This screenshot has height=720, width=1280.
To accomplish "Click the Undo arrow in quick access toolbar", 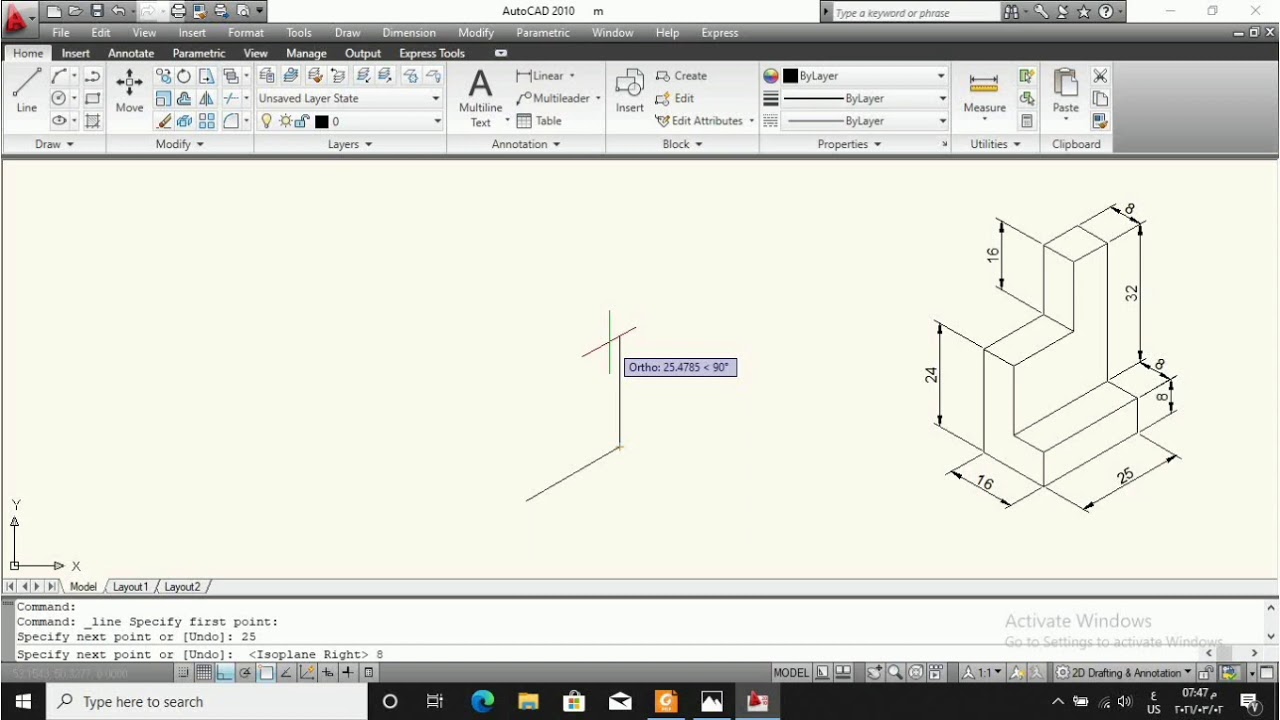I will (119, 11).
